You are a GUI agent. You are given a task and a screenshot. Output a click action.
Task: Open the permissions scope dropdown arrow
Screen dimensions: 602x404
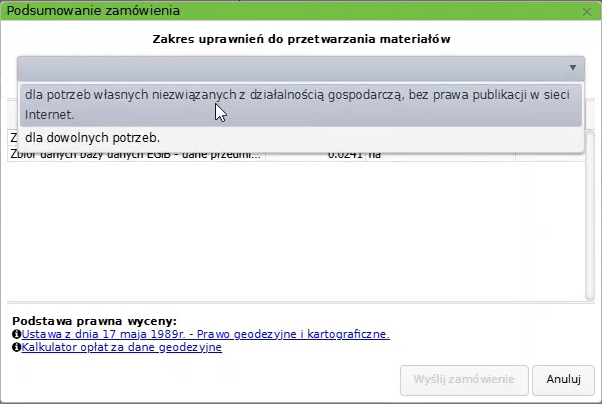pyautogui.click(x=573, y=67)
